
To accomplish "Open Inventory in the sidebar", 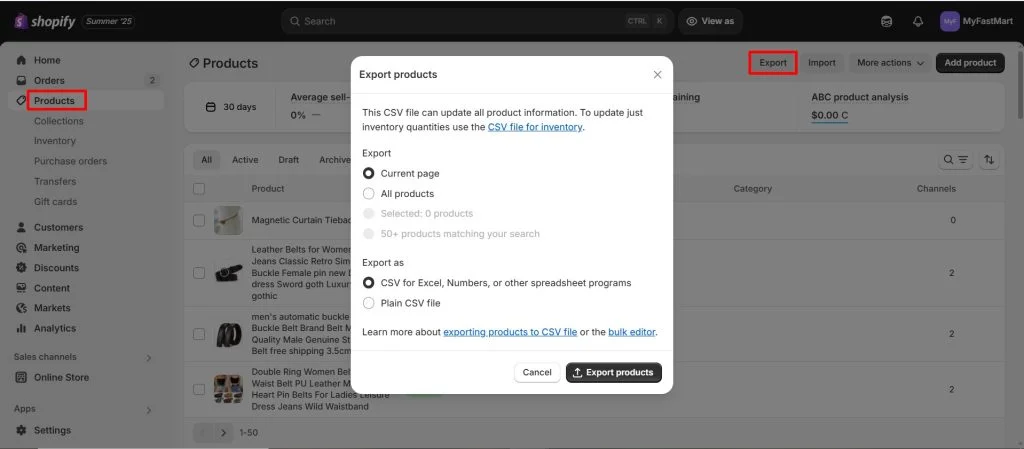I will coord(55,141).
